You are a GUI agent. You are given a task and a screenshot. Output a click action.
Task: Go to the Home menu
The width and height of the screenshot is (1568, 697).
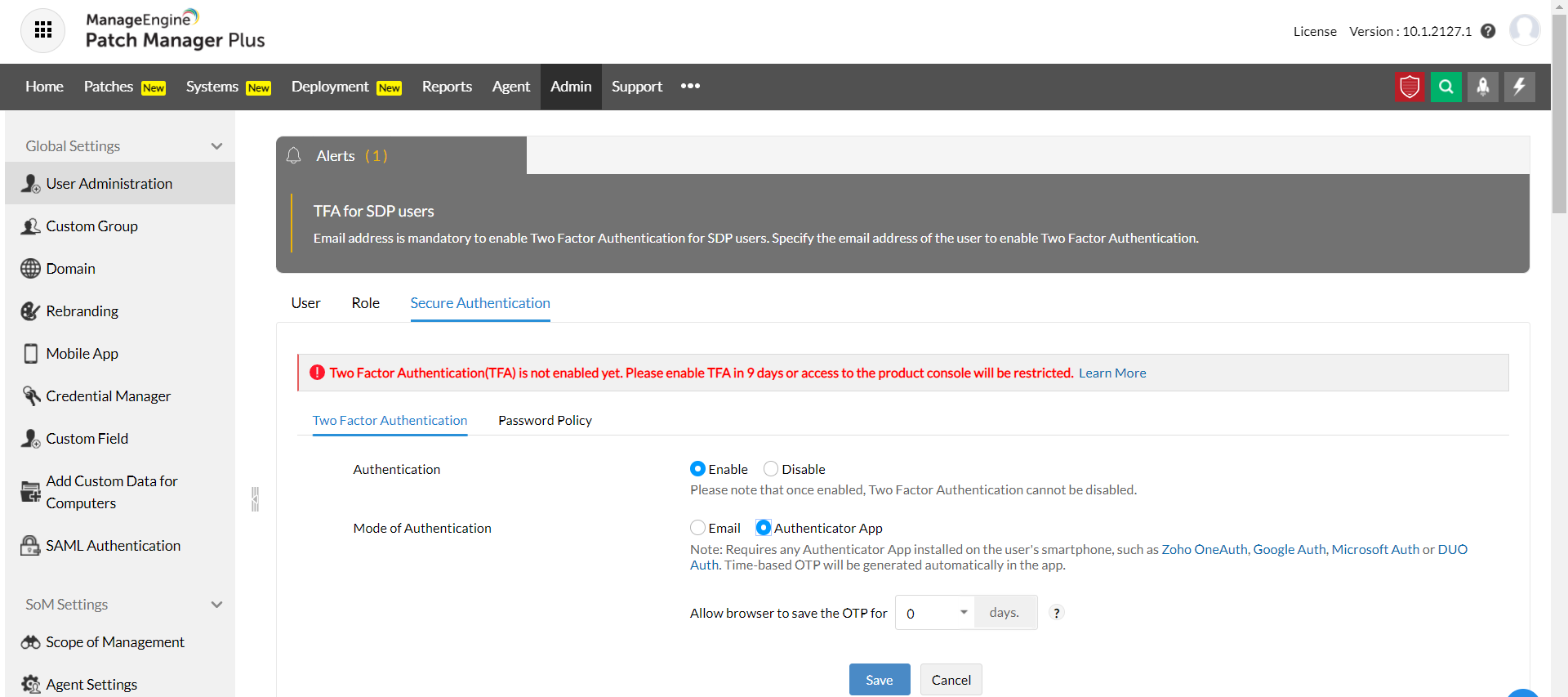click(x=44, y=87)
